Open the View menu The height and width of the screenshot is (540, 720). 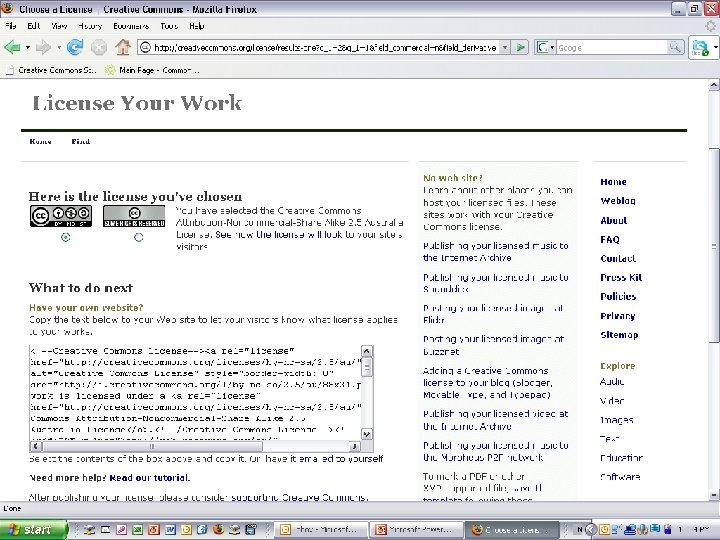click(59, 26)
